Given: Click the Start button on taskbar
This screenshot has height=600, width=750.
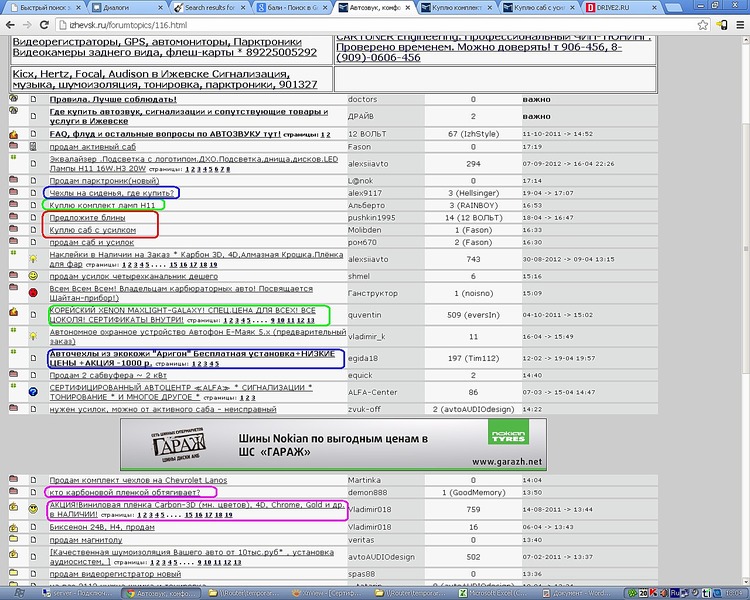Looking at the screenshot, I should tap(18, 594).
